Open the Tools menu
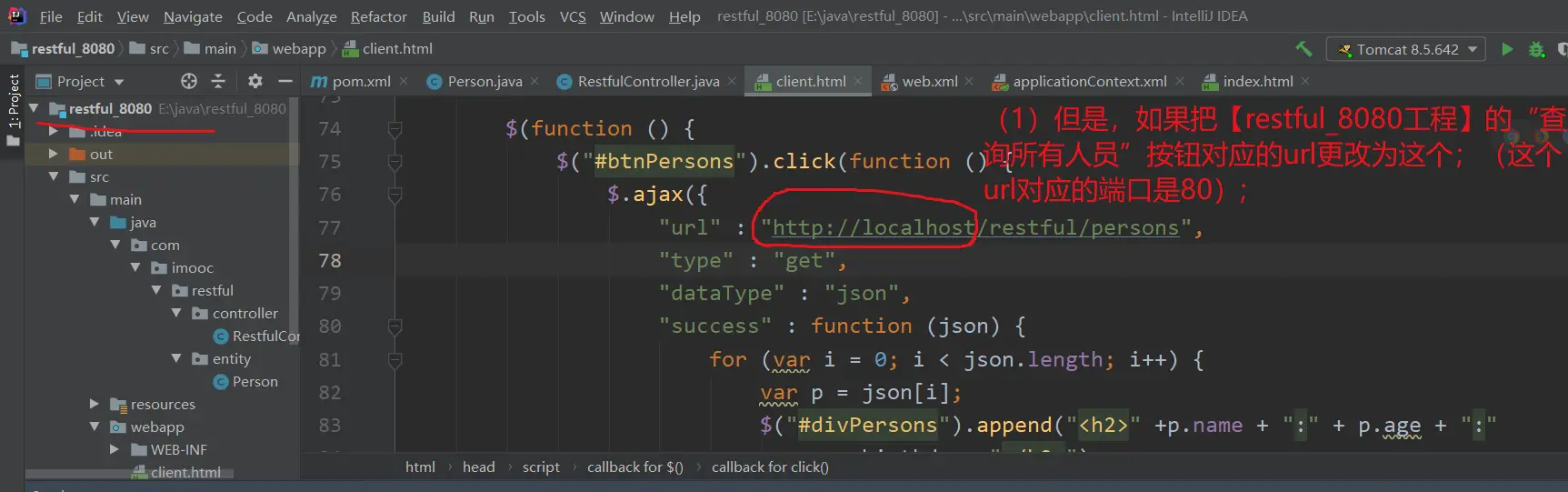 (527, 16)
